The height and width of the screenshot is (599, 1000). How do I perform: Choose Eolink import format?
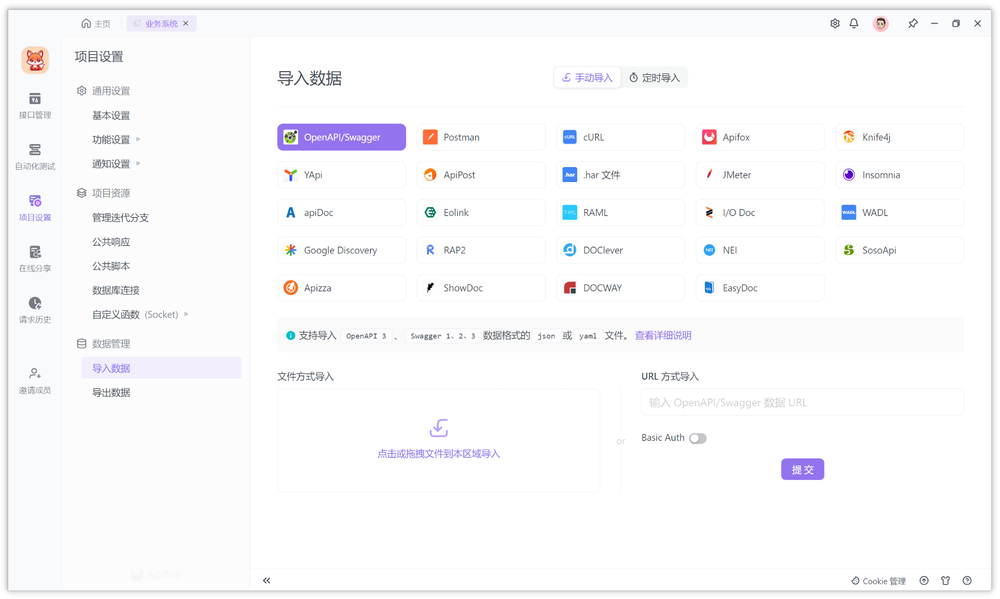481,212
